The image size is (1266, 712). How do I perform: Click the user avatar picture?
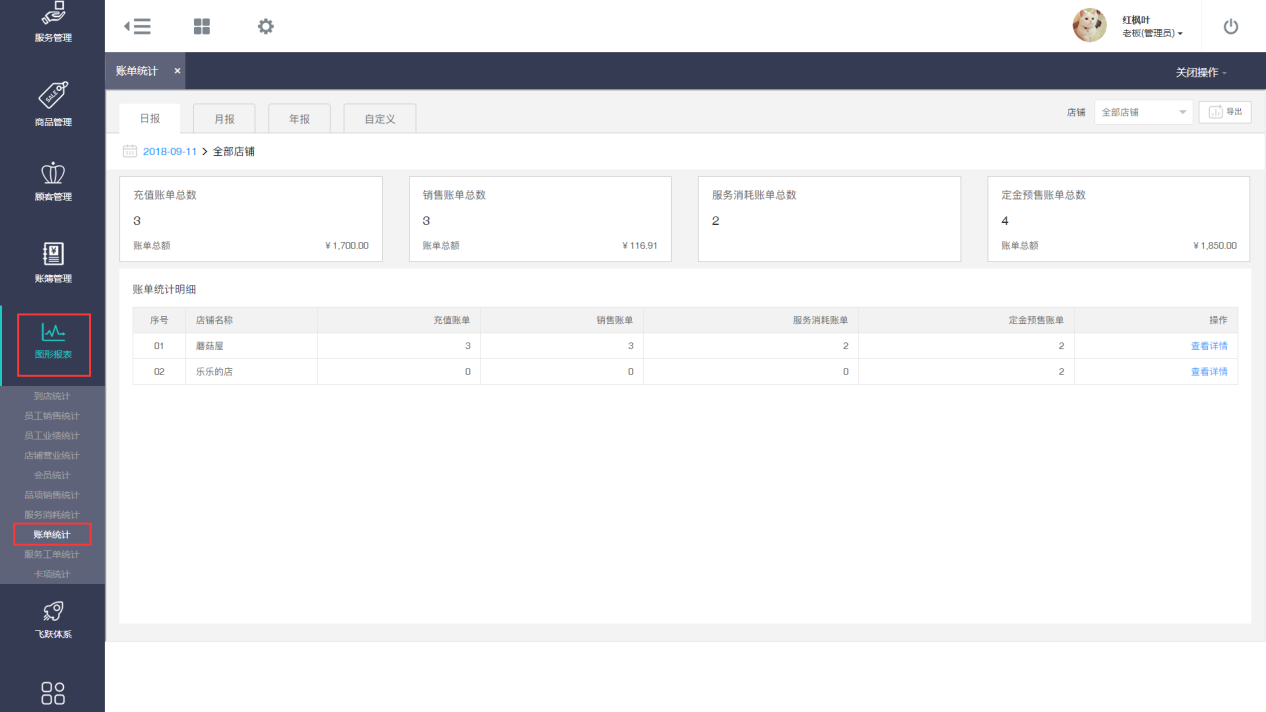point(1089,26)
